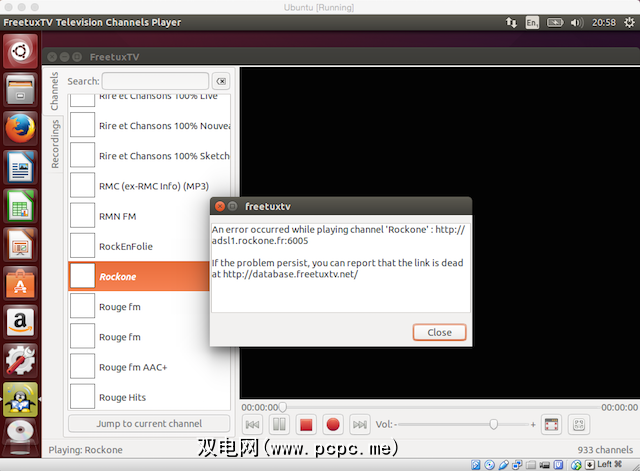Select FreetuxTV penguin icon in the dock

[20, 399]
